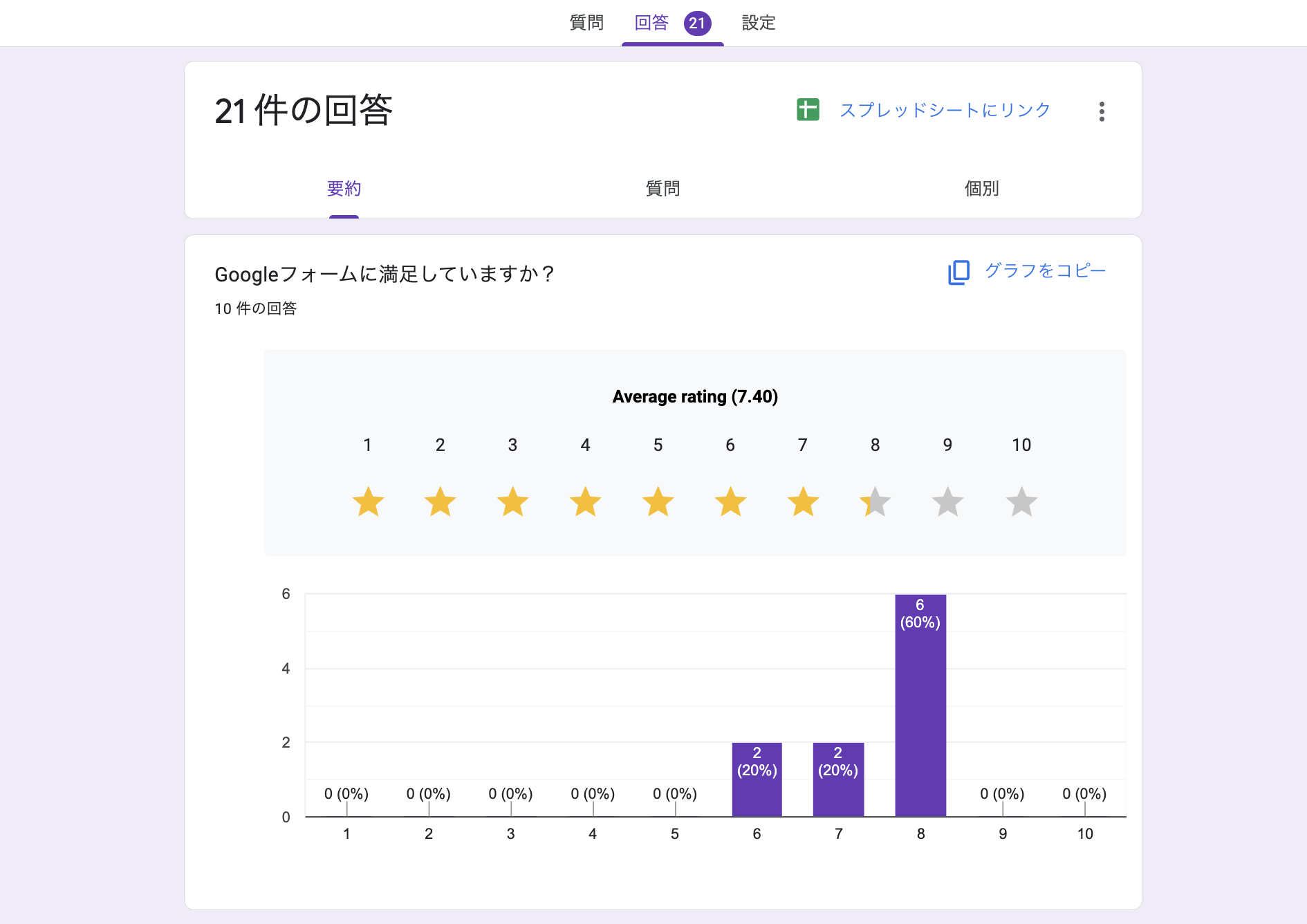Click the green Sheets spreadsheet icon

[808, 110]
